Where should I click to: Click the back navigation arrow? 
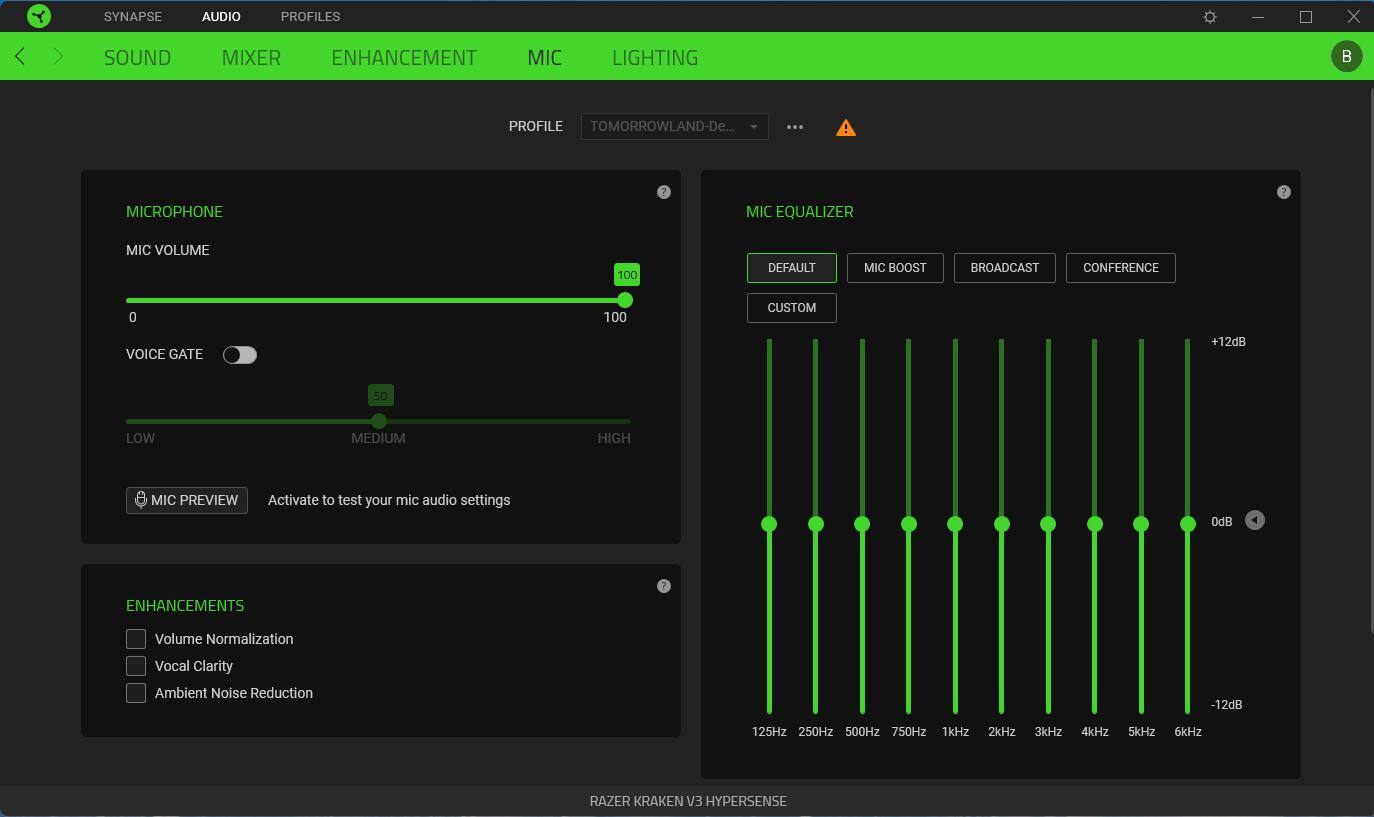coord(20,57)
